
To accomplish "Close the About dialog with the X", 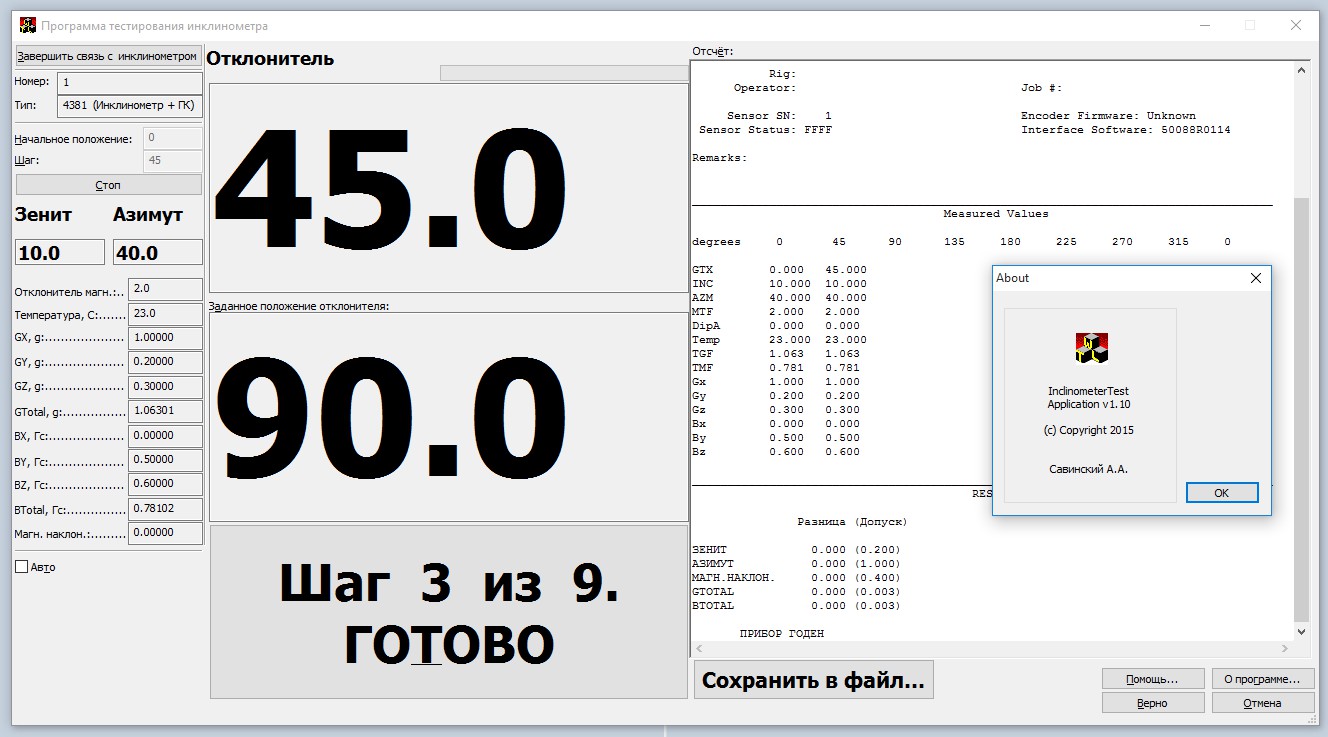I will click(x=1256, y=278).
